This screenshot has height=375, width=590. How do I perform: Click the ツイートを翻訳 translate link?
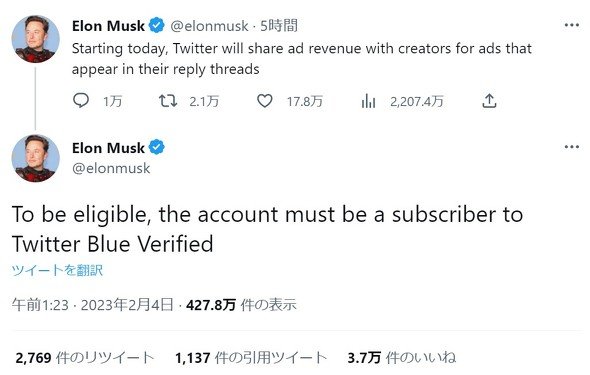[x=57, y=270]
